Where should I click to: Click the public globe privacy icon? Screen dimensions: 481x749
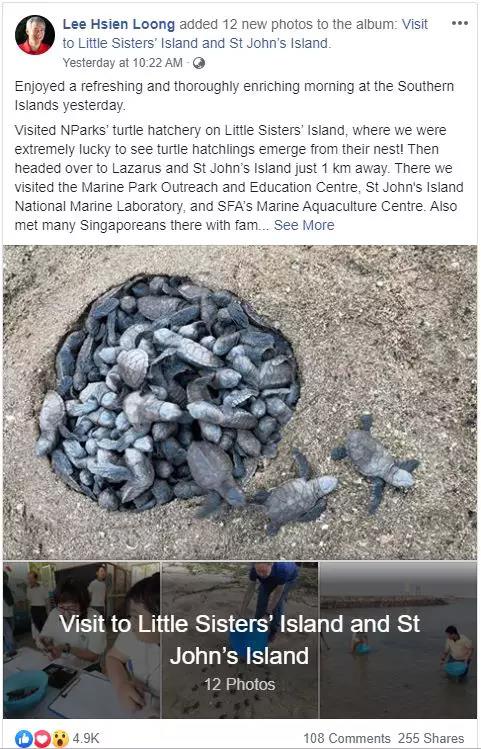click(x=199, y=63)
